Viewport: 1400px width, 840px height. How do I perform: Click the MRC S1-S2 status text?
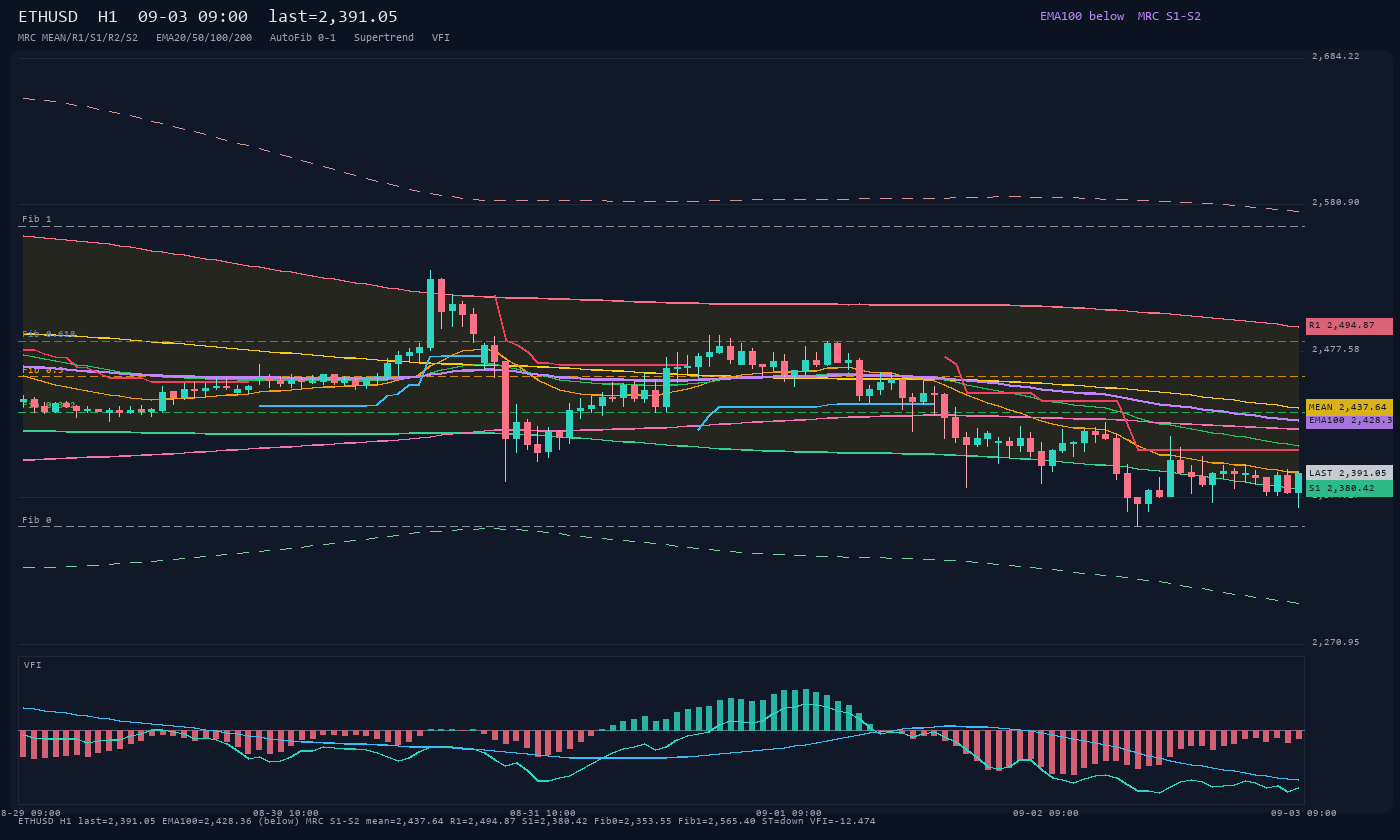(x=1169, y=16)
